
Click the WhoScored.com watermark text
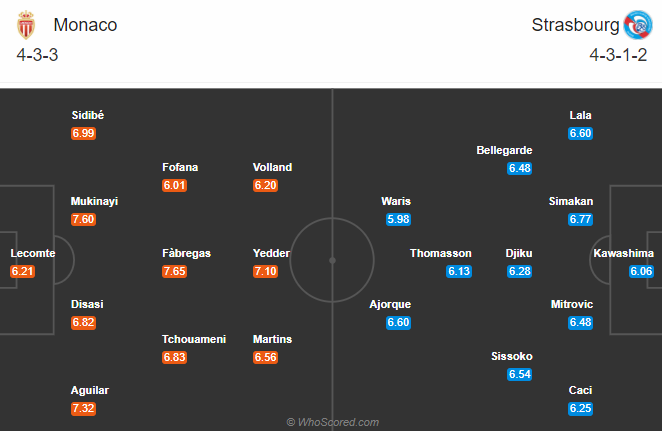pyautogui.click(x=332, y=423)
